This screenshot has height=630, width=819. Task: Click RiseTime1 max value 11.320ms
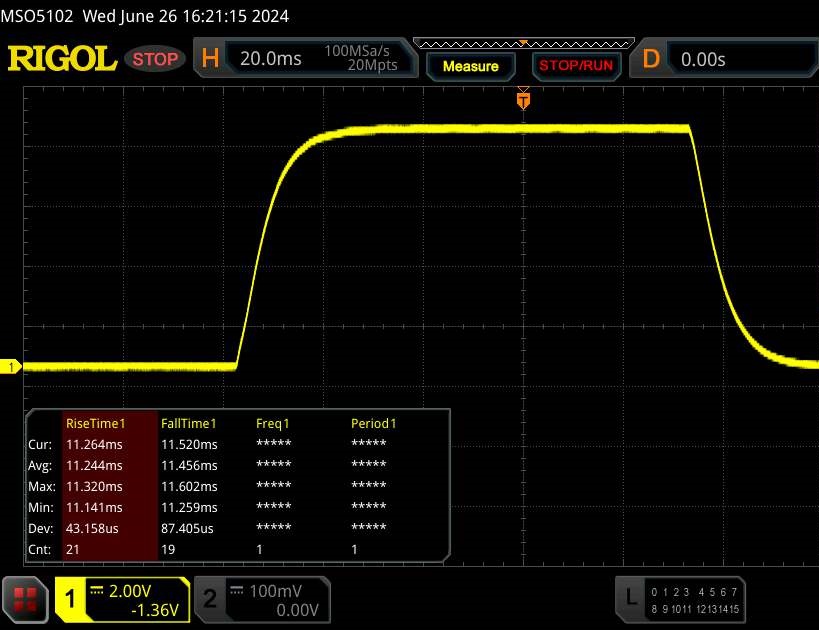[x=94, y=486]
